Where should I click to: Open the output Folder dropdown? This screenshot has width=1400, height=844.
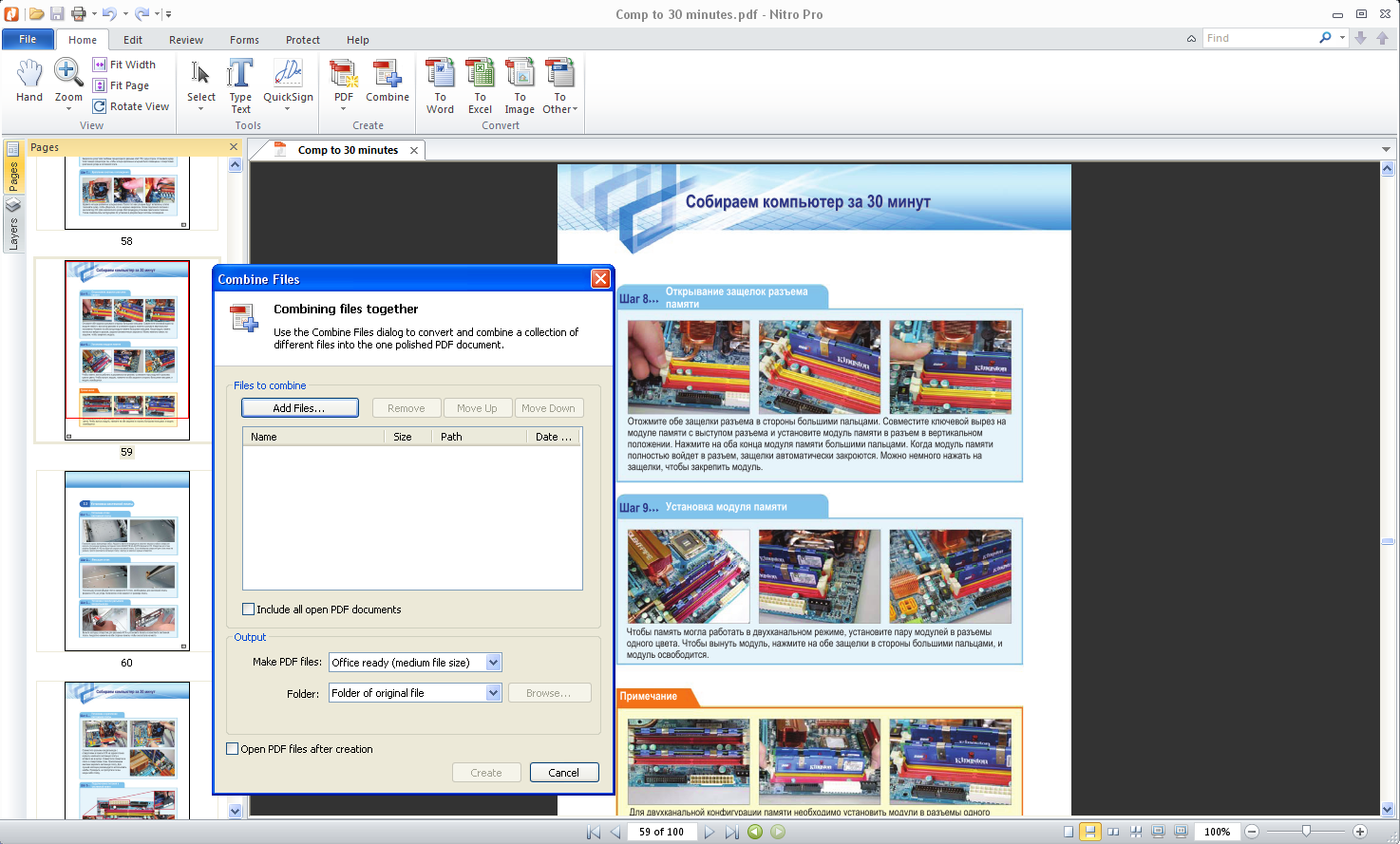(493, 693)
